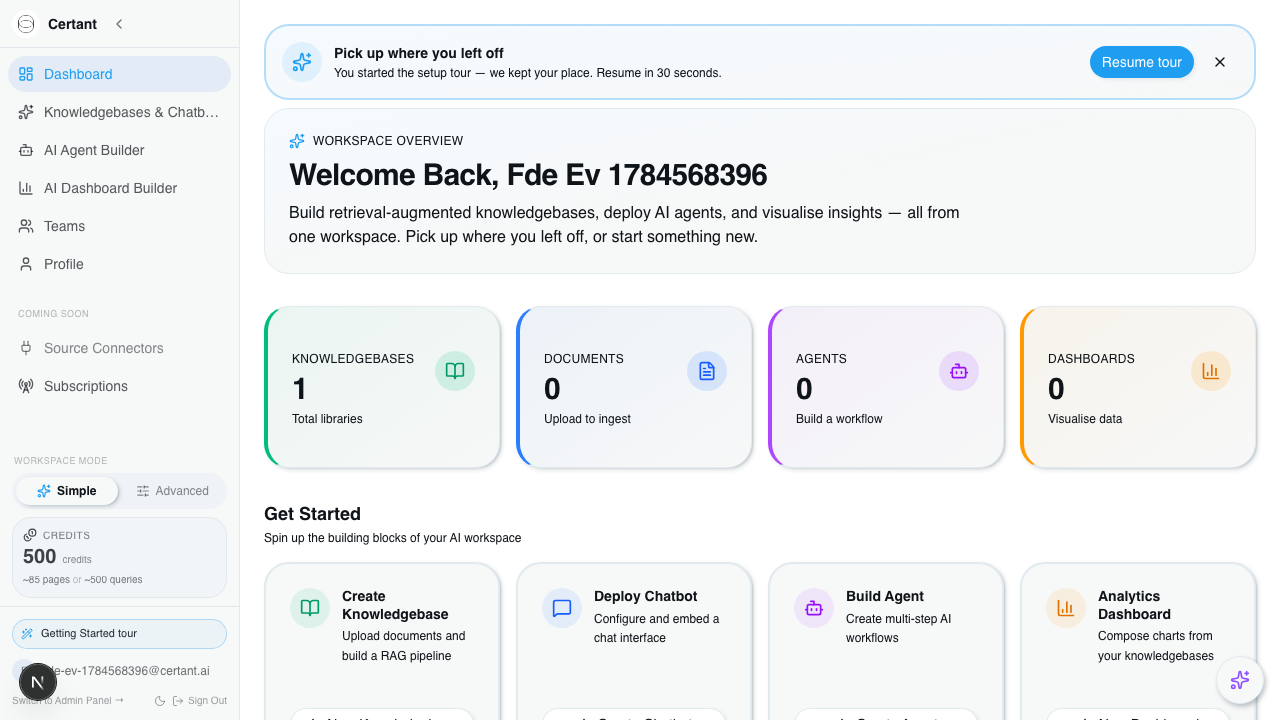The width and height of the screenshot is (1280, 720).
Task: Click the Pick up where you left off title
Action: [419, 53]
